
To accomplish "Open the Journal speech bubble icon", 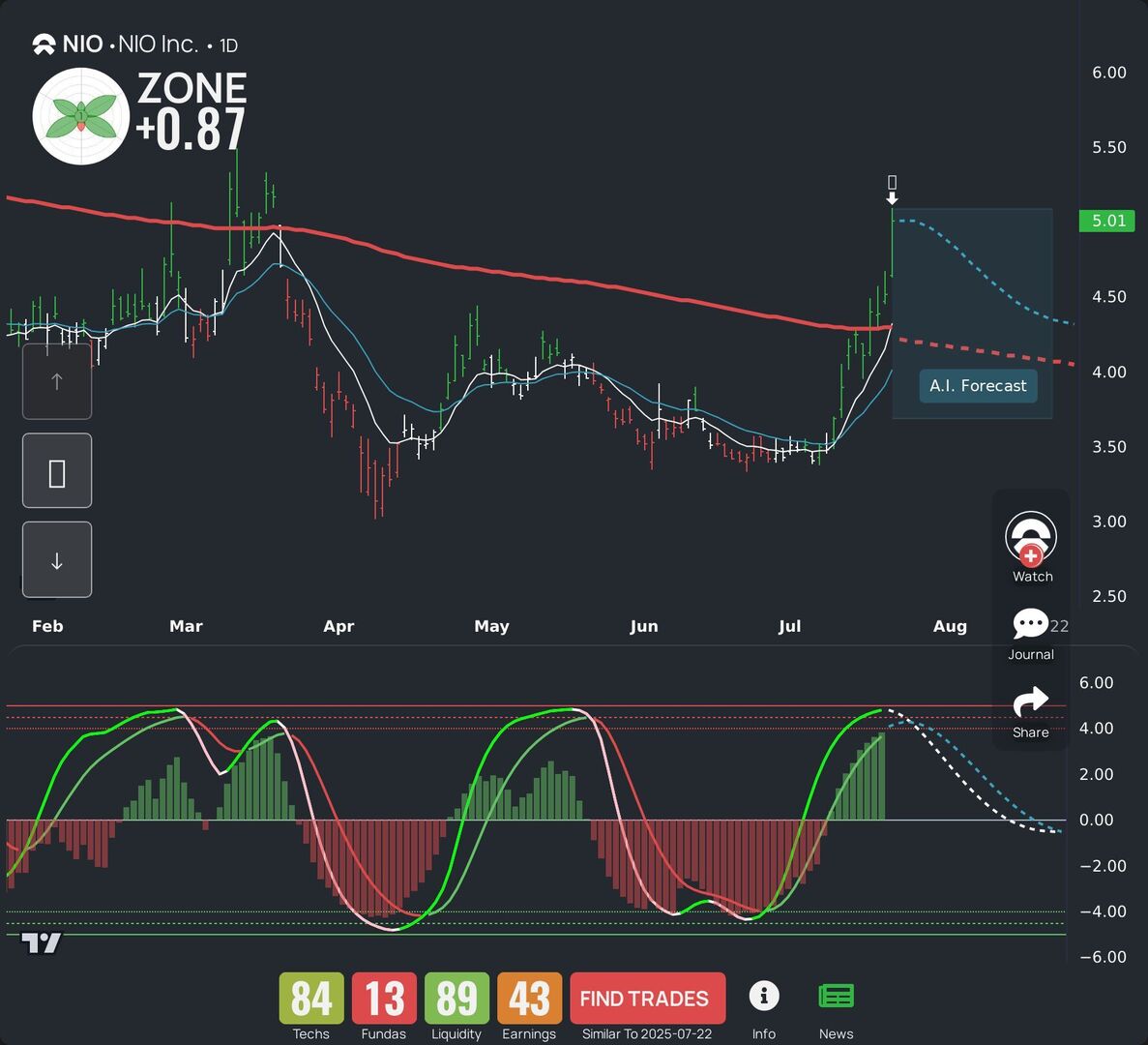I will [x=1030, y=624].
